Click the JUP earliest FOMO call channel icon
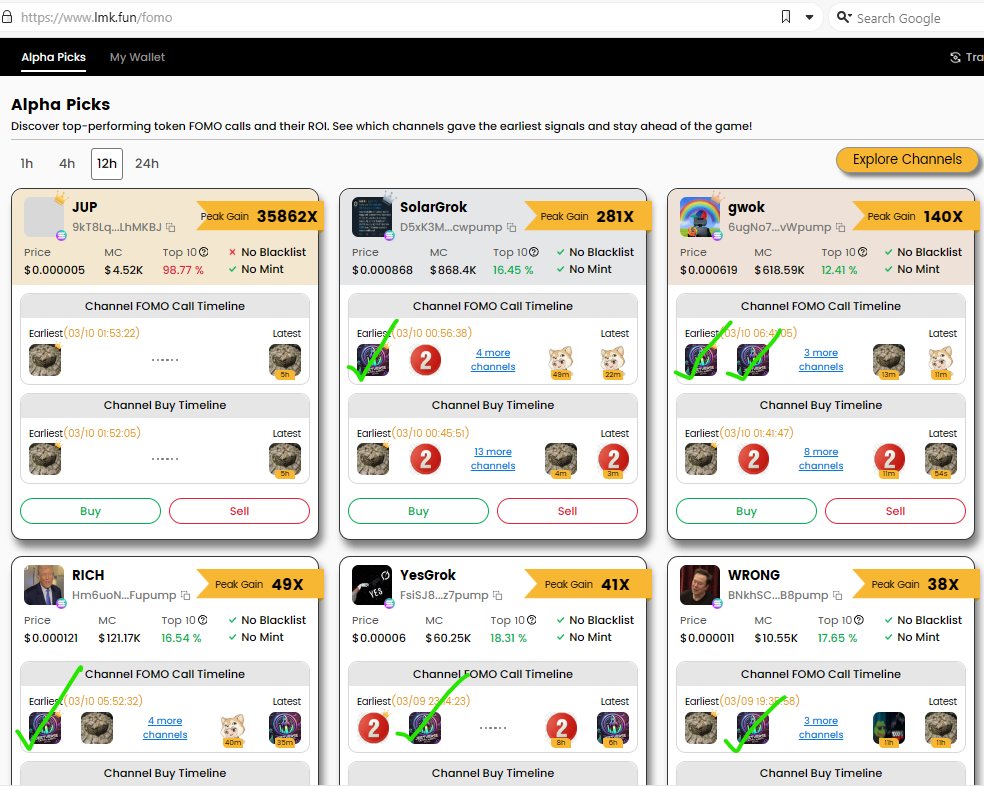This screenshot has height=786, width=984. click(x=45, y=360)
